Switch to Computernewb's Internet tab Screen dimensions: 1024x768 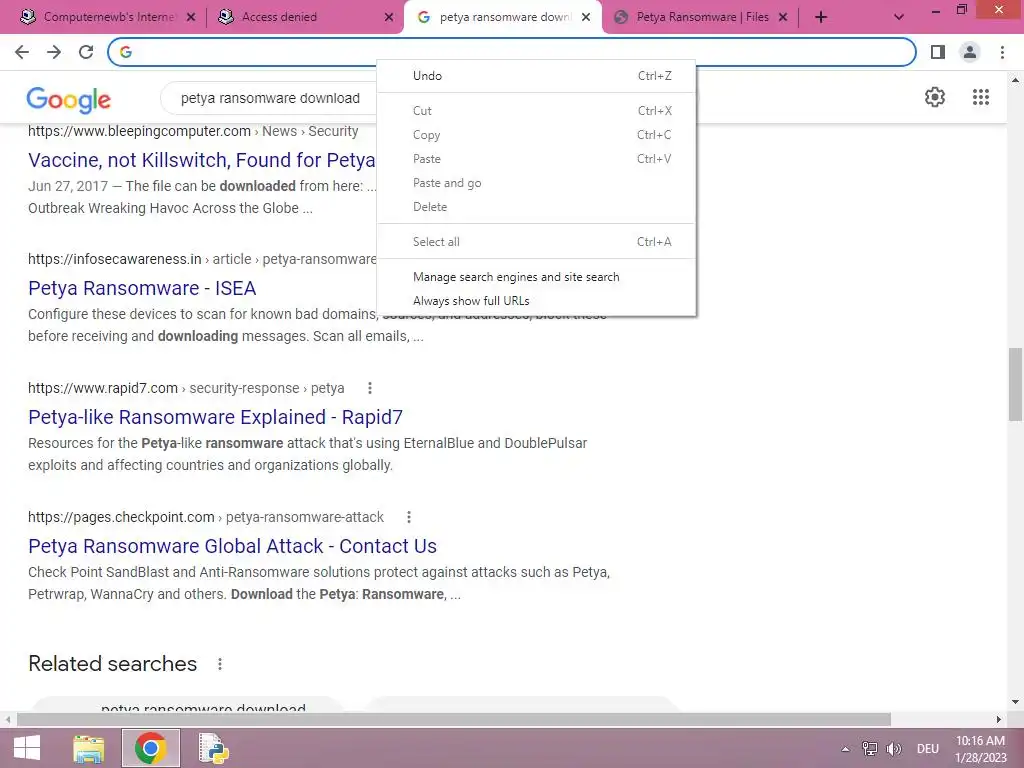click(108, 17)
